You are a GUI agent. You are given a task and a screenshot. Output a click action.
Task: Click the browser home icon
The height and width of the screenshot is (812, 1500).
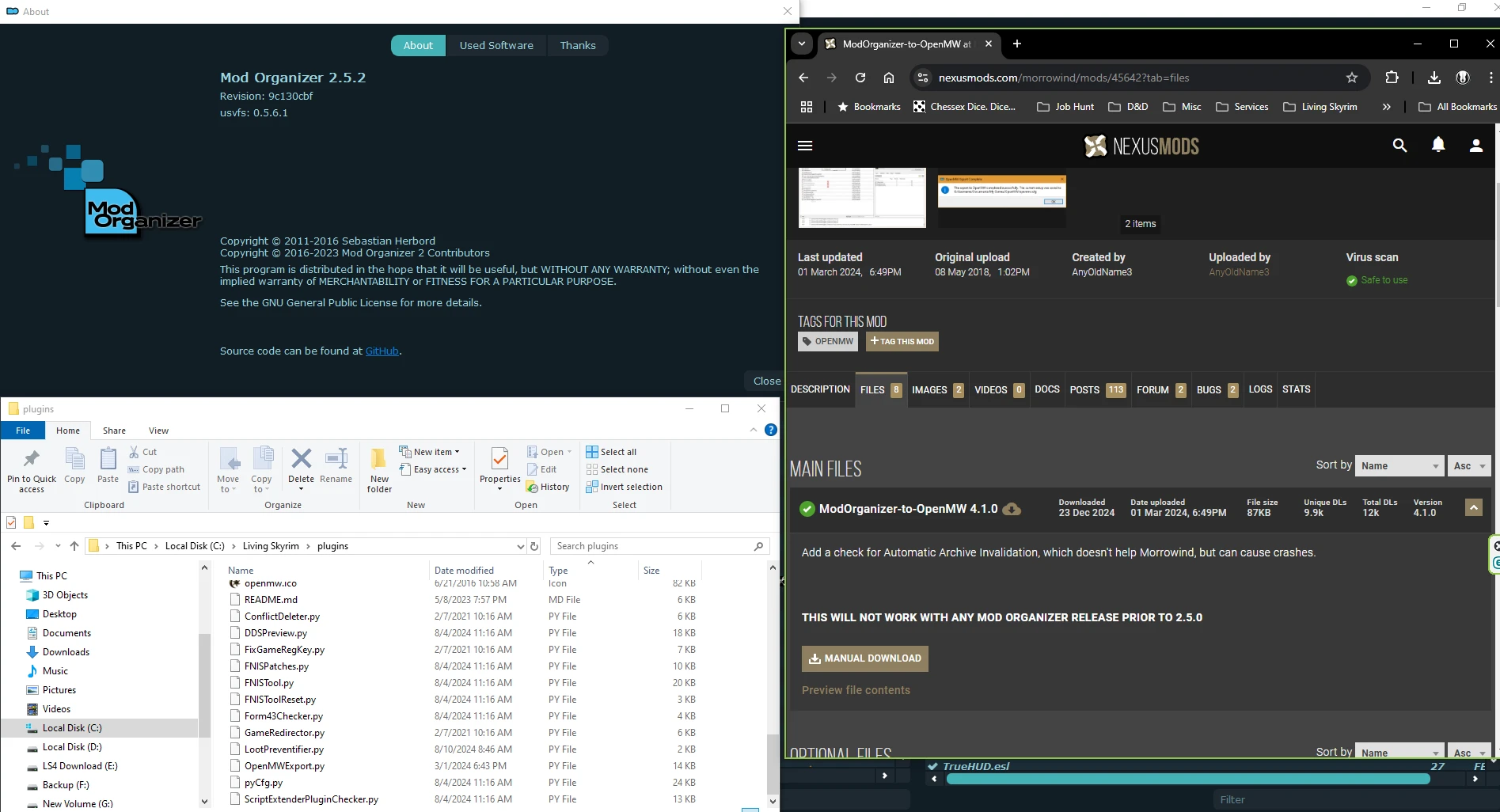pyautogui.click(x=889, y=78)
